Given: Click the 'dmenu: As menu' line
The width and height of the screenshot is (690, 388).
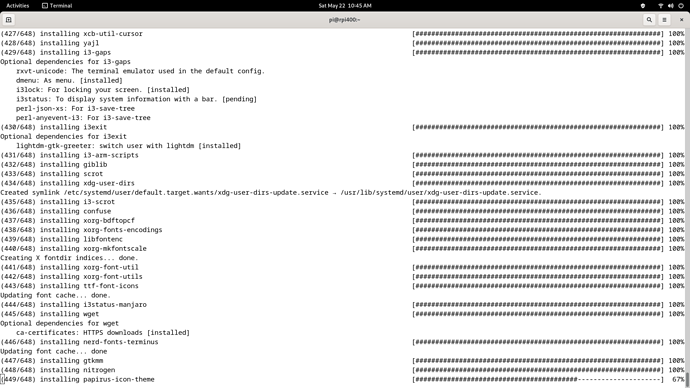Looking at the screenshot, I should [69, 81].
